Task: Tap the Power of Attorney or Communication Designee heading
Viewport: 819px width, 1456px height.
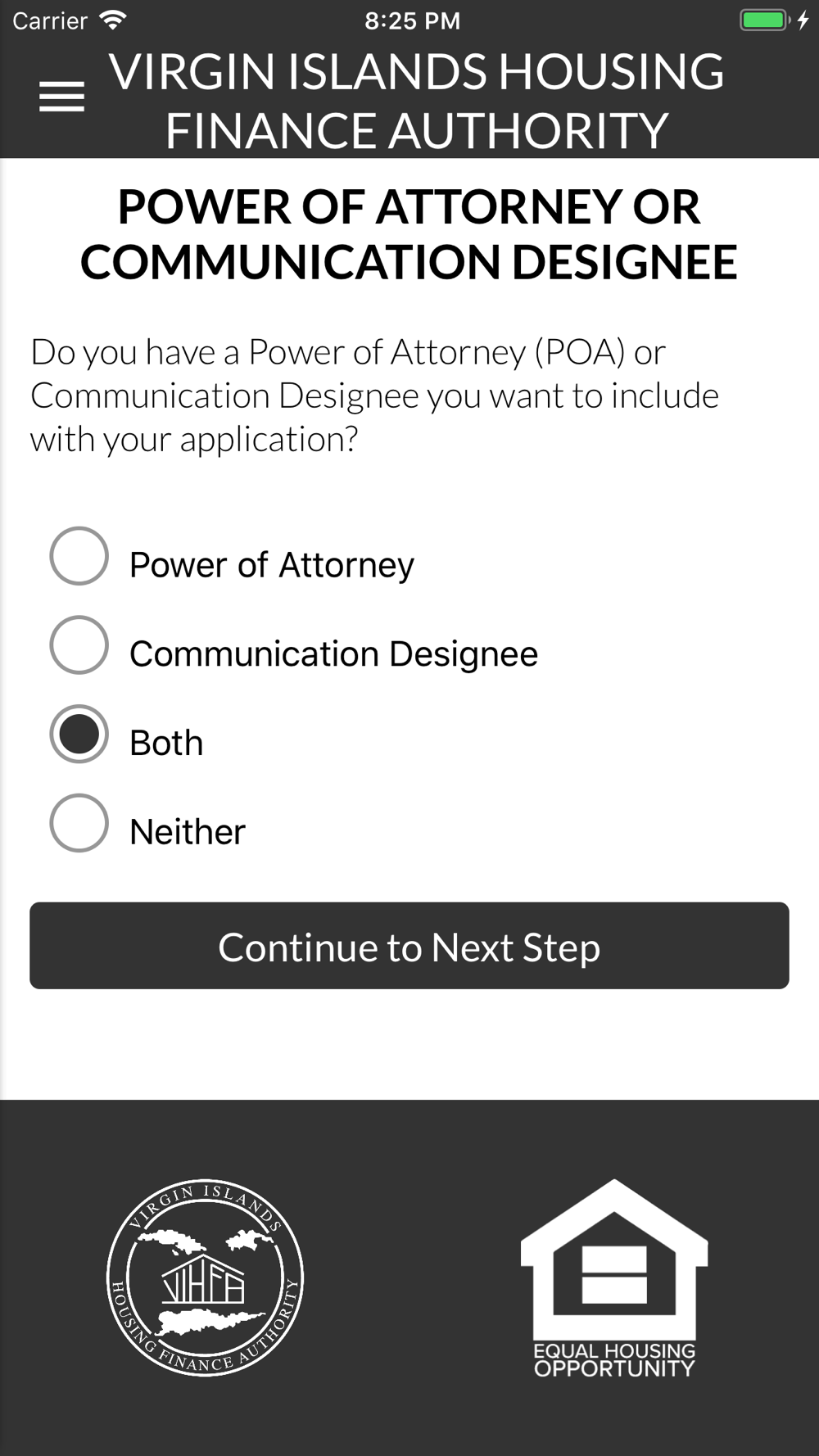Action: click(409, 234)
